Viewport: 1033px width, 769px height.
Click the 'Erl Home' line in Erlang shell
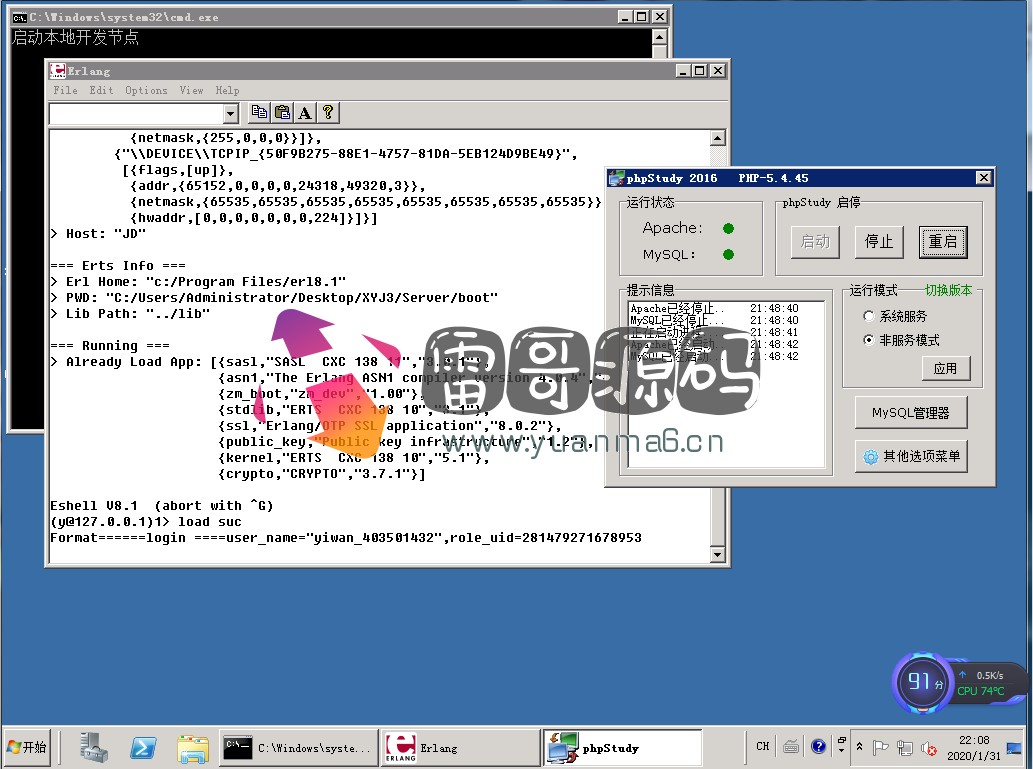click(198, 282)
